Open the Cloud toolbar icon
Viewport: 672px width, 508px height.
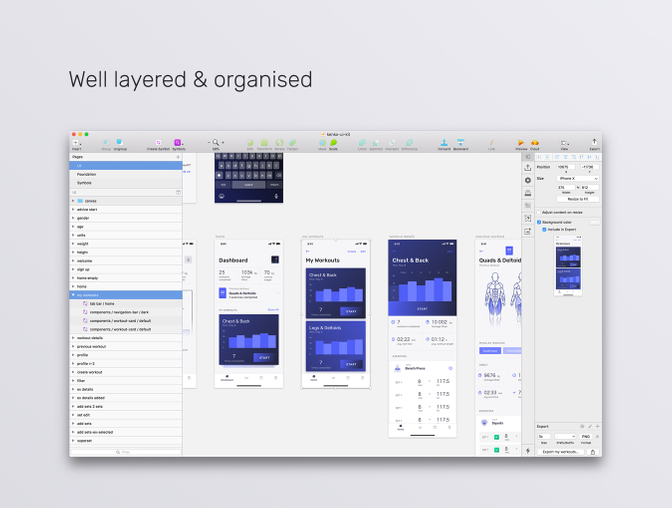point(535,143)
